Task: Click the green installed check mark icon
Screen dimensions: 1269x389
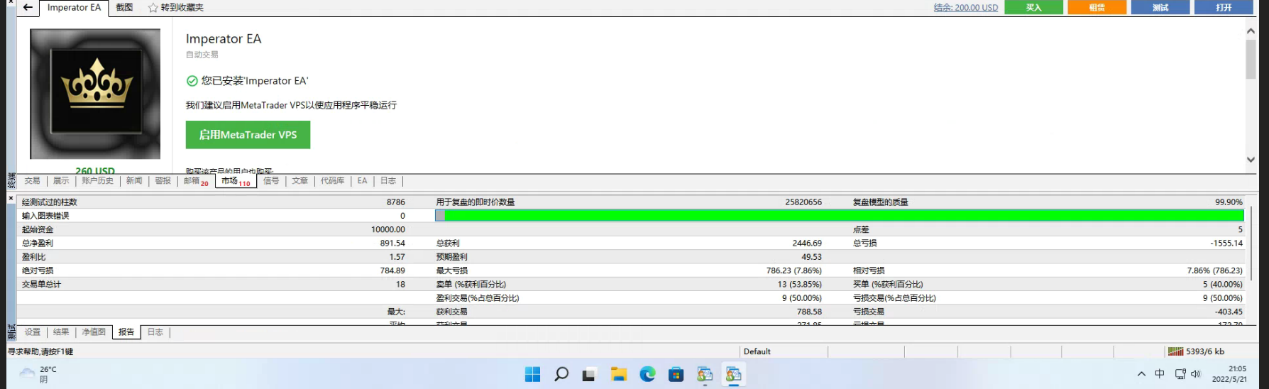Action: click(x=192, y=81)
